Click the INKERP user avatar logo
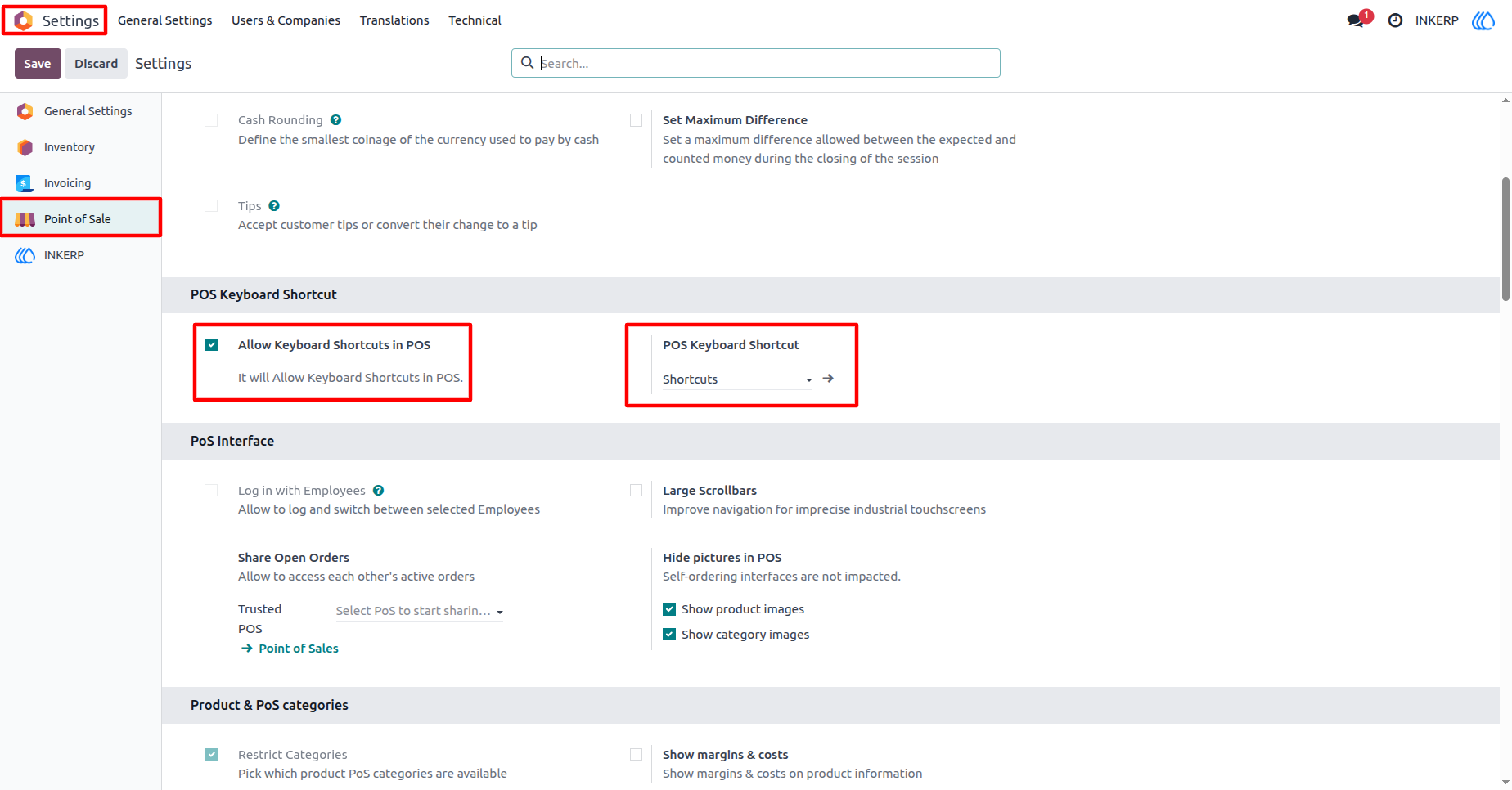 pyautogui.click(x=1483, y=20)
